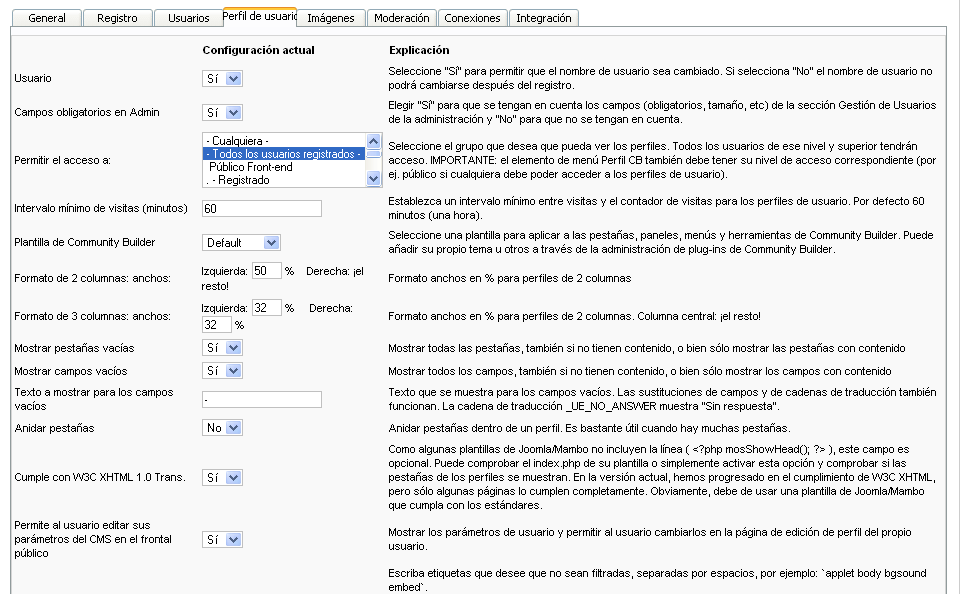The width and height of the screenshot is (970, 594).
Task: Open the Usuario Sí/No dropdown
Action: pos(222,79)
